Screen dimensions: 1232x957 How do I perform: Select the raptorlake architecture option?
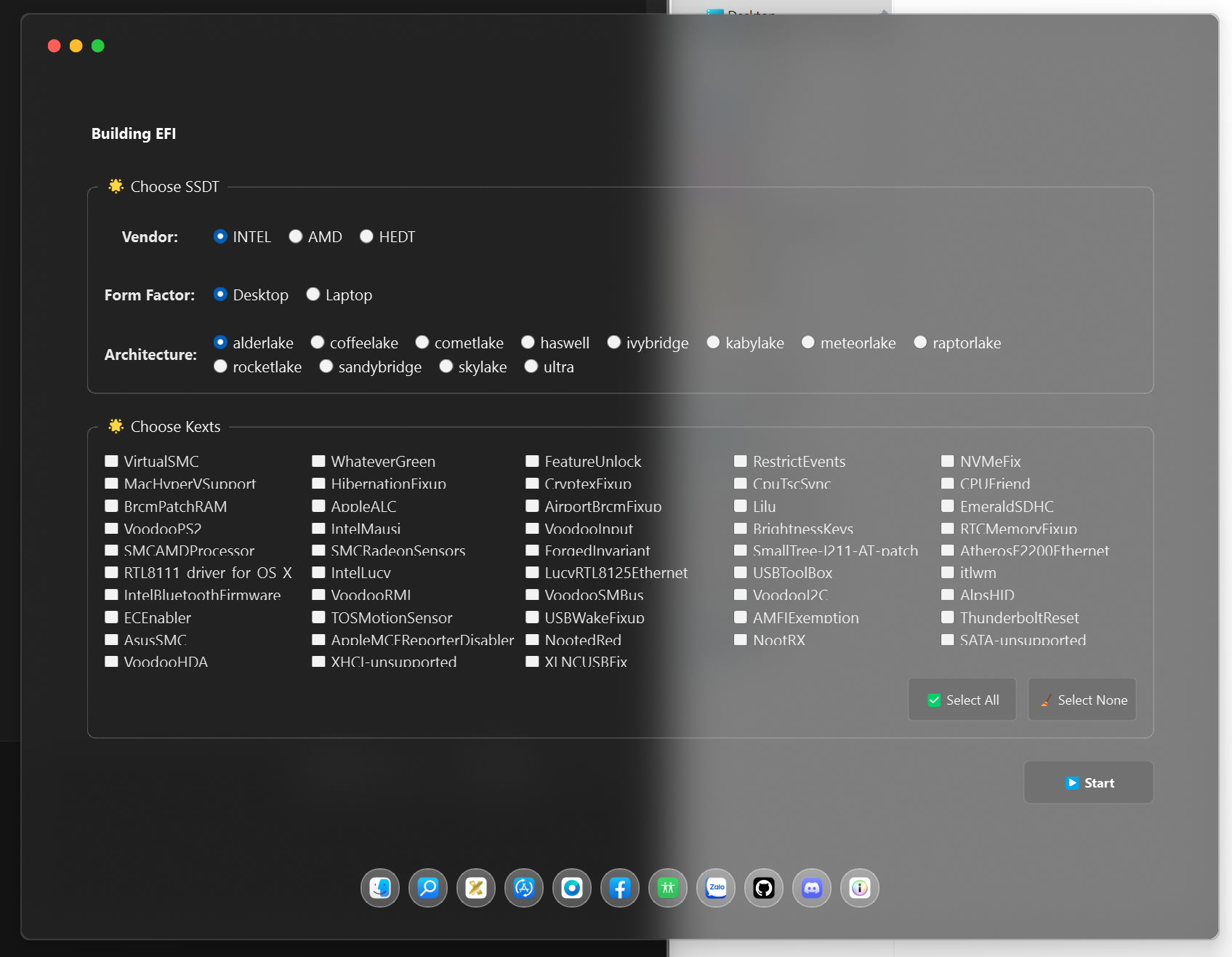[921, 342]
